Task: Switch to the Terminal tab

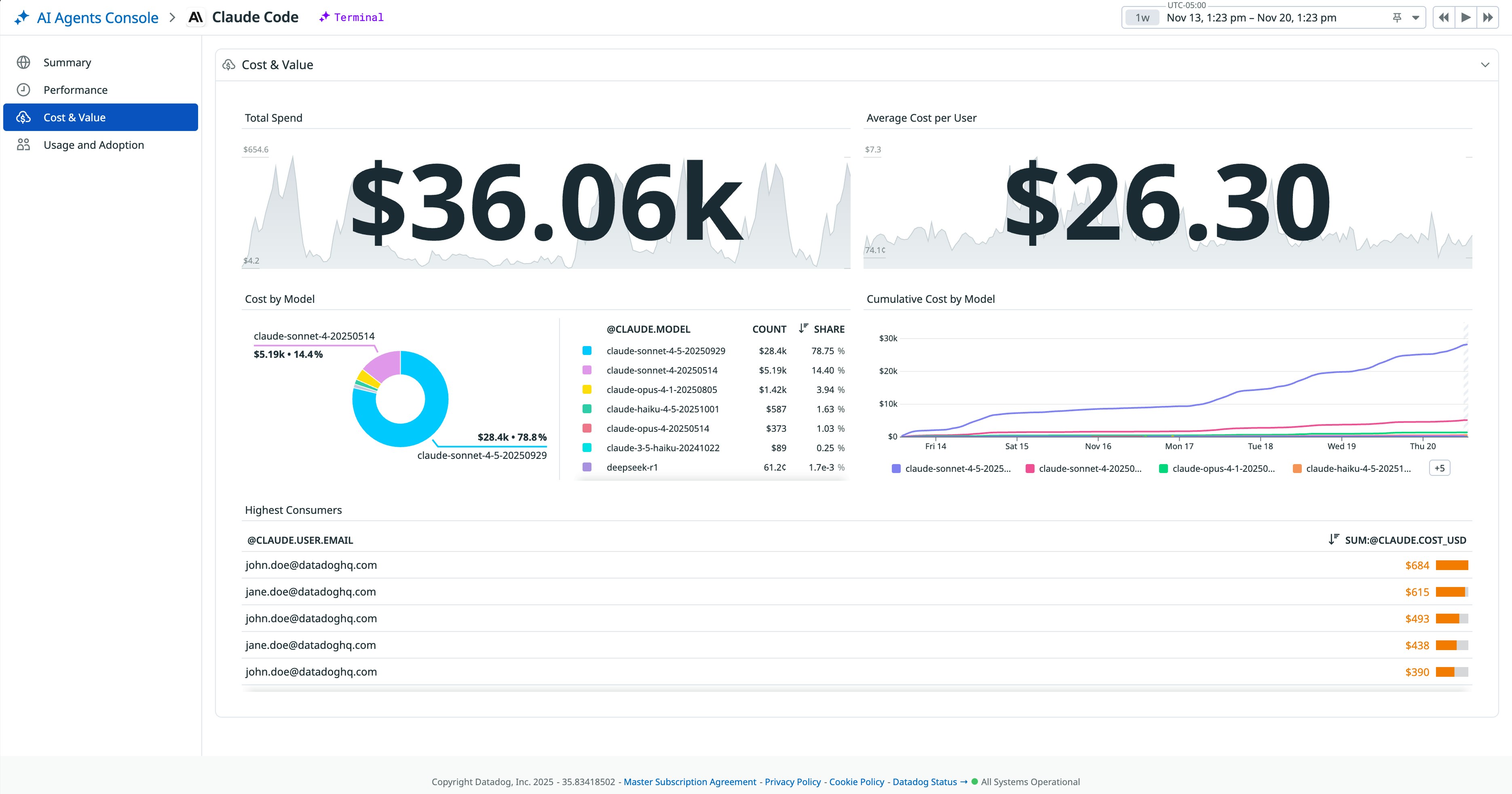Action: (x=352, y=18)
